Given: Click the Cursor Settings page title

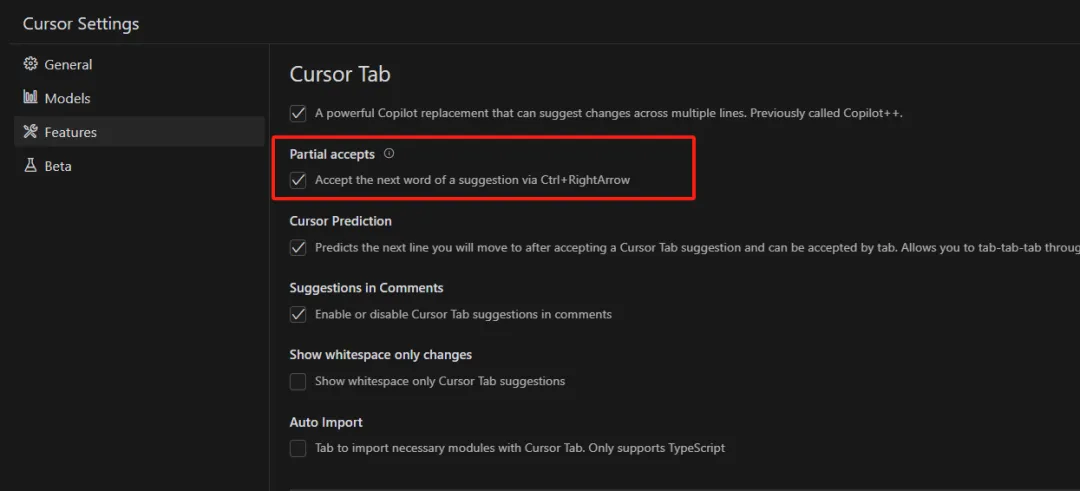Looking at the screenshot, I should pos(81,23).
